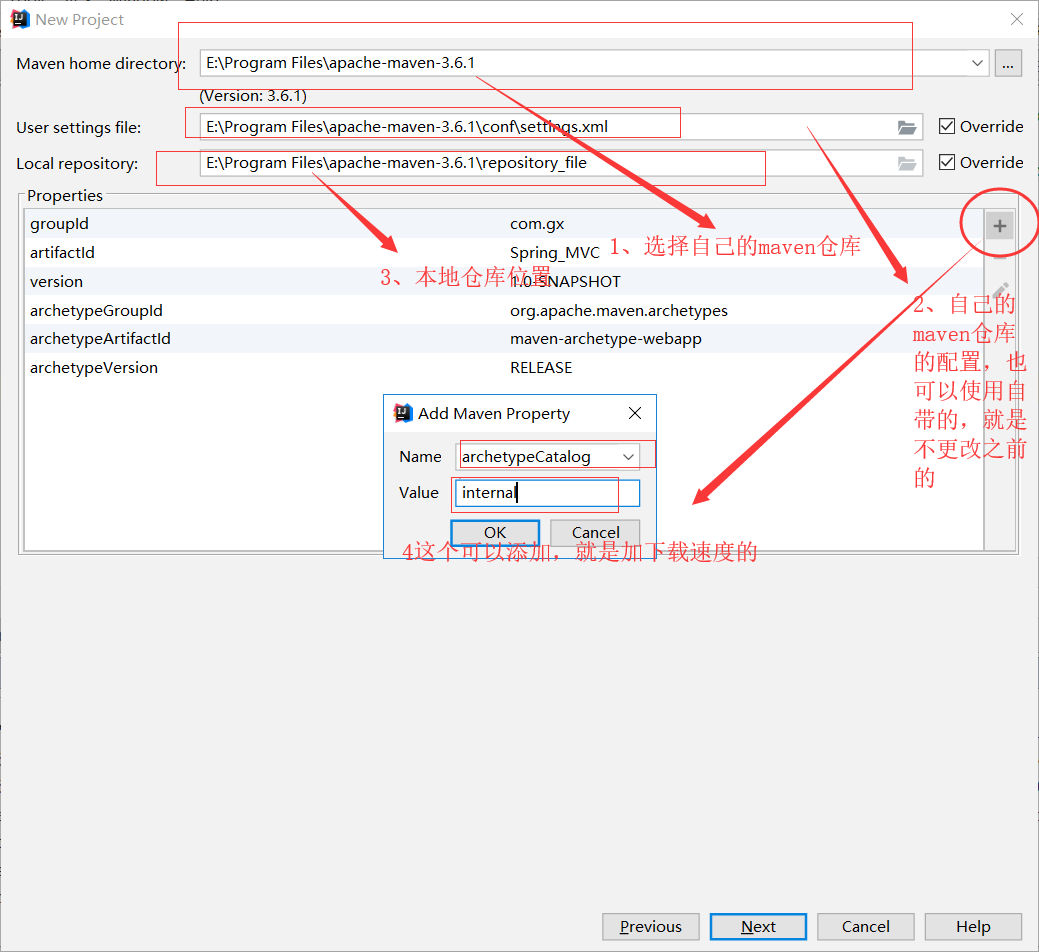
Task: Select the archetypeArtifactId property row
Action: pyautogui.click(x=504, y=339)
